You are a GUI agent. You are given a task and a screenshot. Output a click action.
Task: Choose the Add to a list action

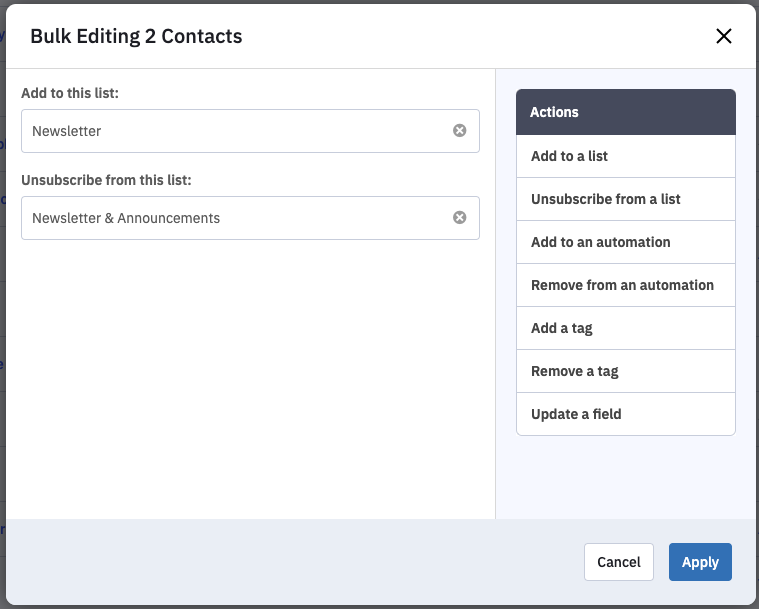(626, 156)
